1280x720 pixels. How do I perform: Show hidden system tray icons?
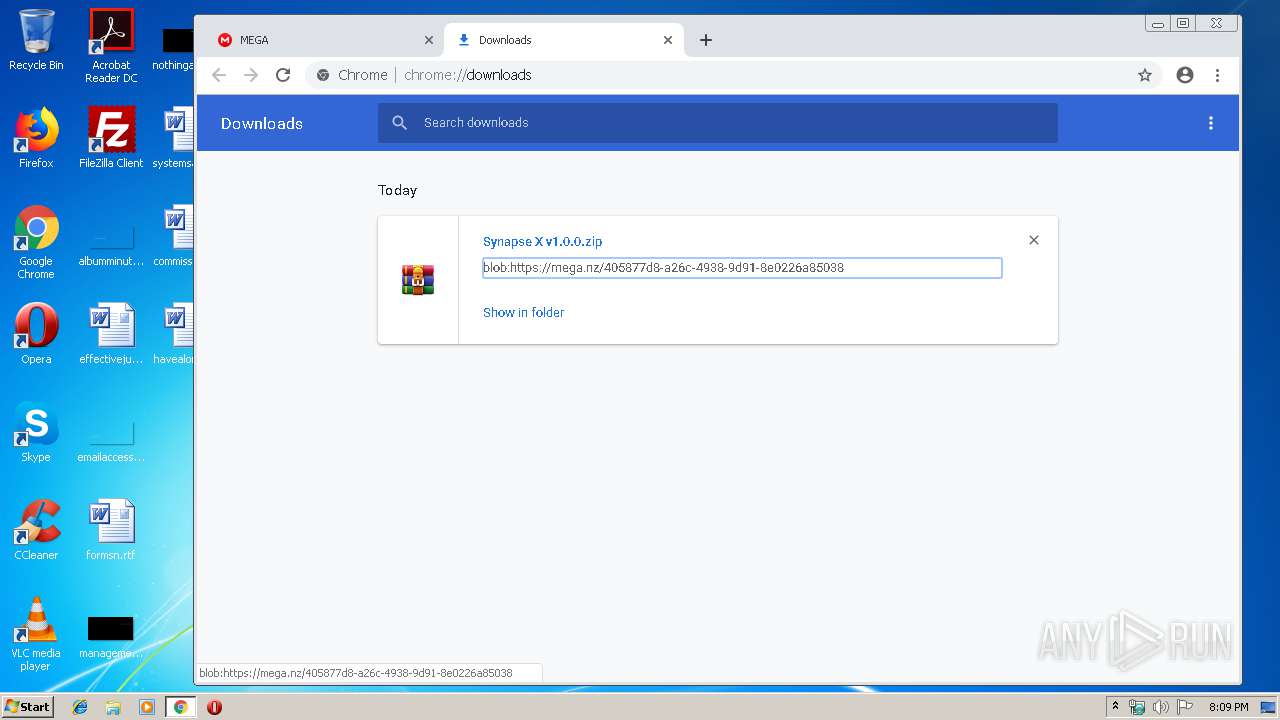pyautogui.click(x=1116, y=707)
